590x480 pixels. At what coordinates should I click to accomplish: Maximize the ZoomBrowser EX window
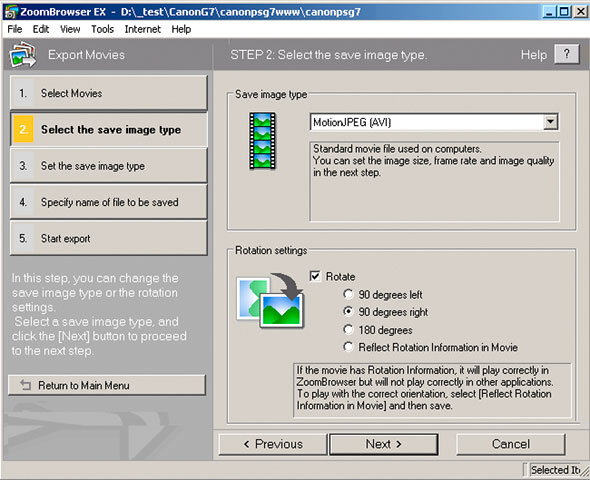(x=564, y=12)
